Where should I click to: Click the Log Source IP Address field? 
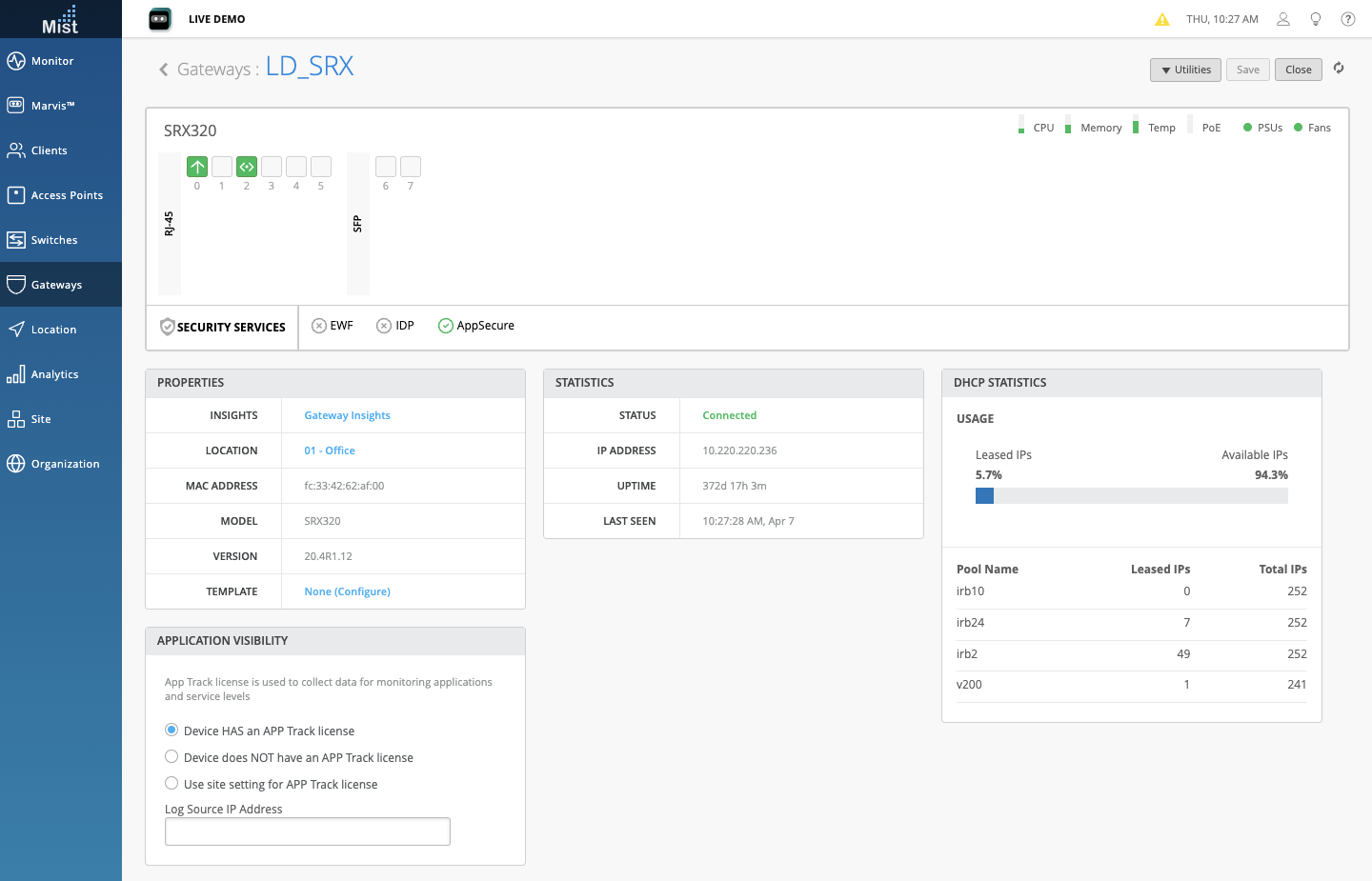click(307, 831)
